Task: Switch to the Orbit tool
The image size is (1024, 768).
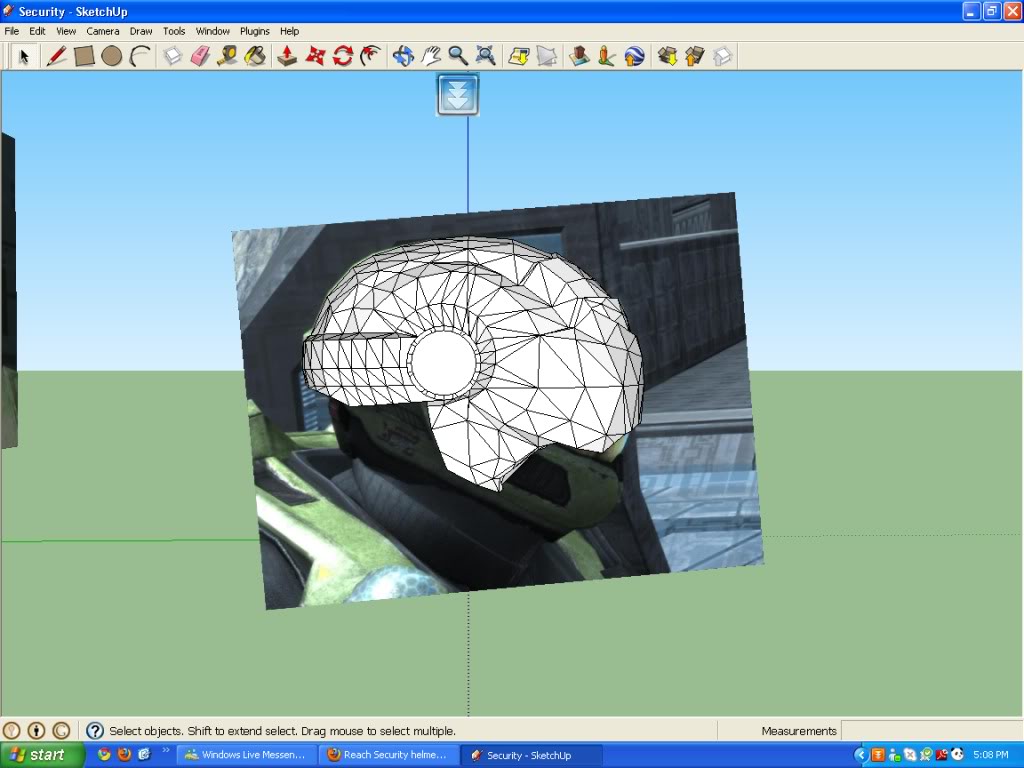Action: click(x=403, y=57)
